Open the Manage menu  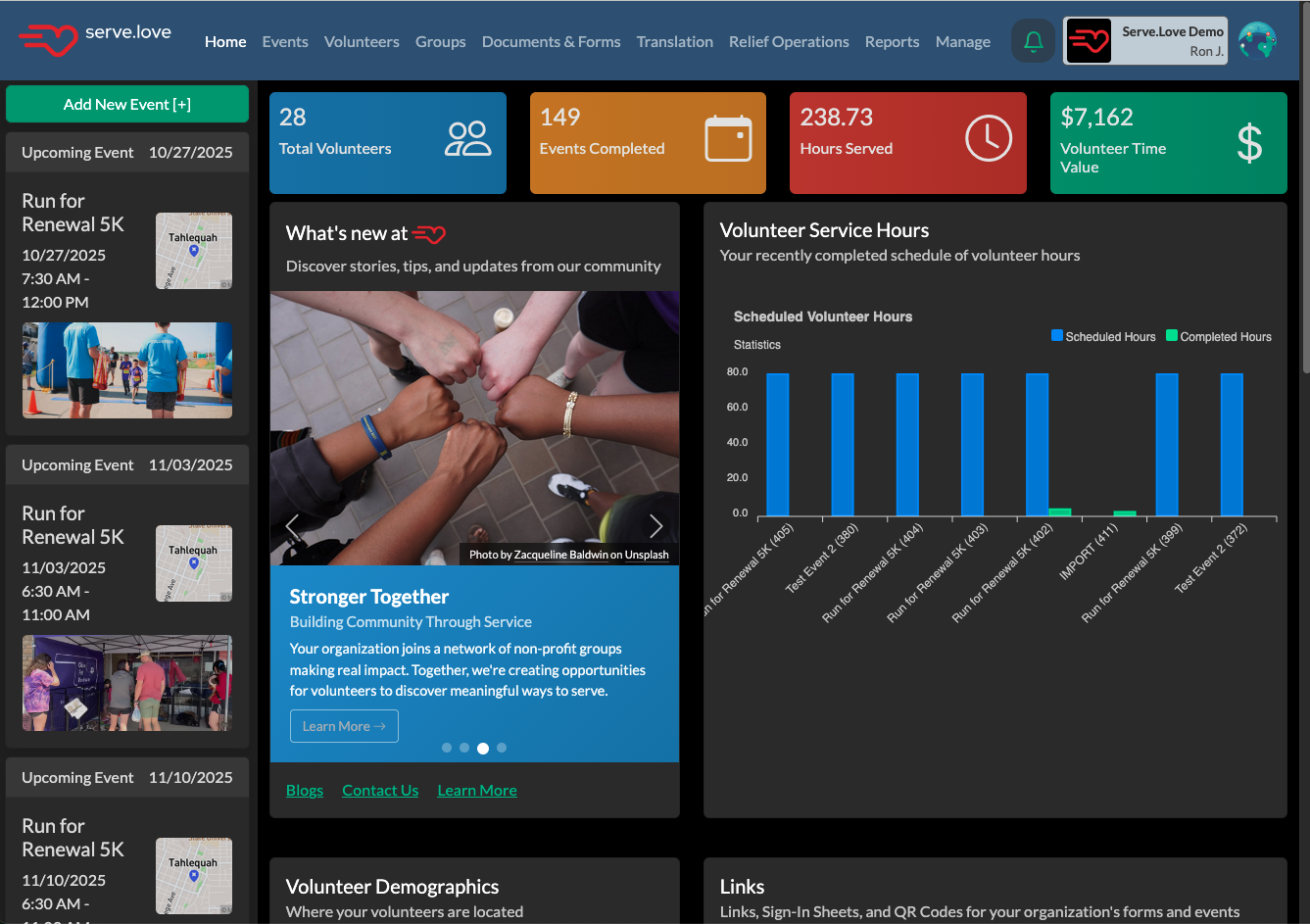tap(962, 42)
